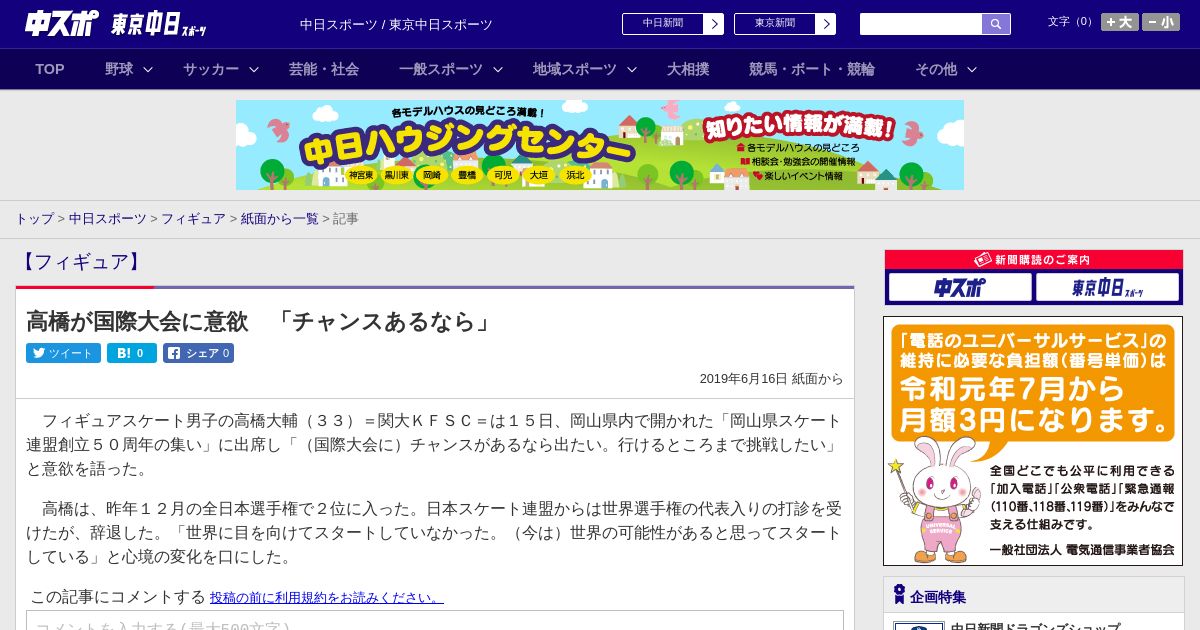This screenshot has width=1200, height=630.
Task: Click arrow next to 東京新聞 button
Action: point(826,24)
